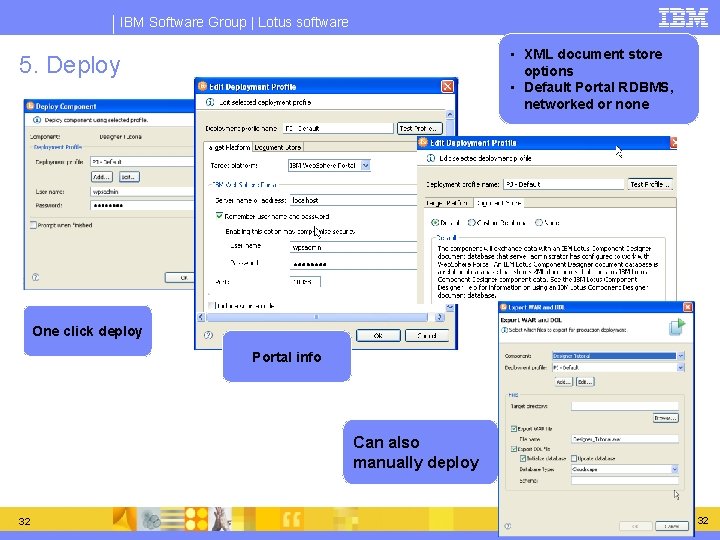Viewport: 720px width, 540px height.
Task: Enable the Update database checkbox
Action: 574,458
